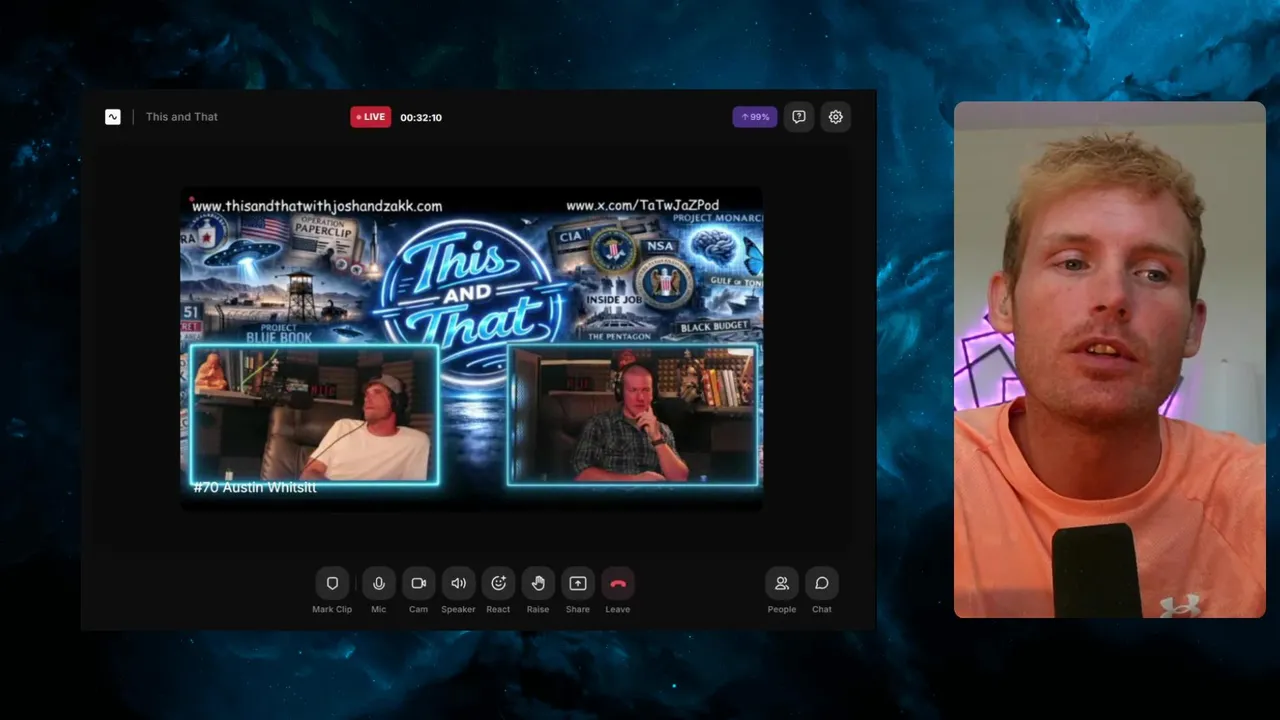This screenshot has width=1280, height=720.
Task: Leave the session with red Leave button
Action: (618, 583)
